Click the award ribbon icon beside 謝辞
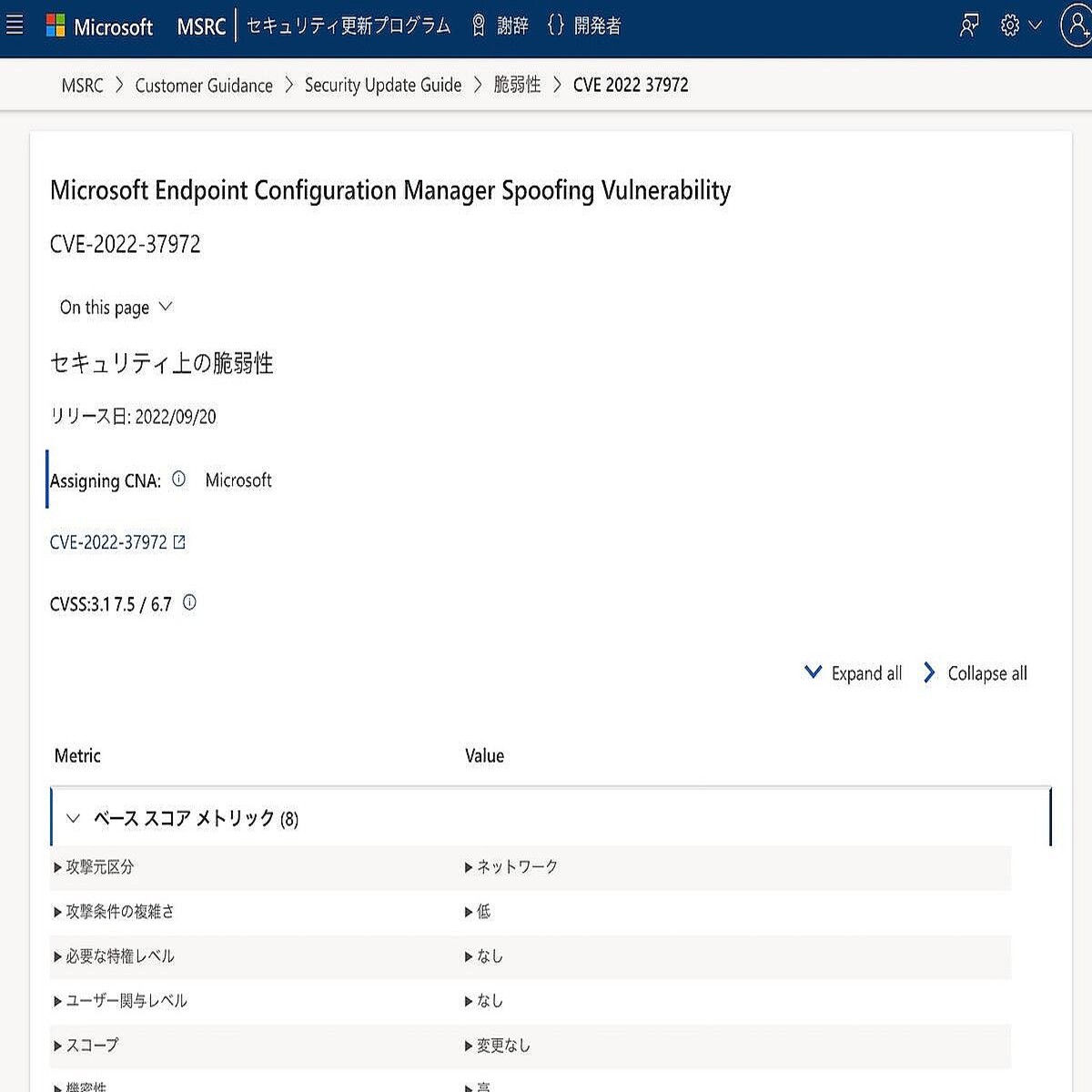 (x=478, y=25)
